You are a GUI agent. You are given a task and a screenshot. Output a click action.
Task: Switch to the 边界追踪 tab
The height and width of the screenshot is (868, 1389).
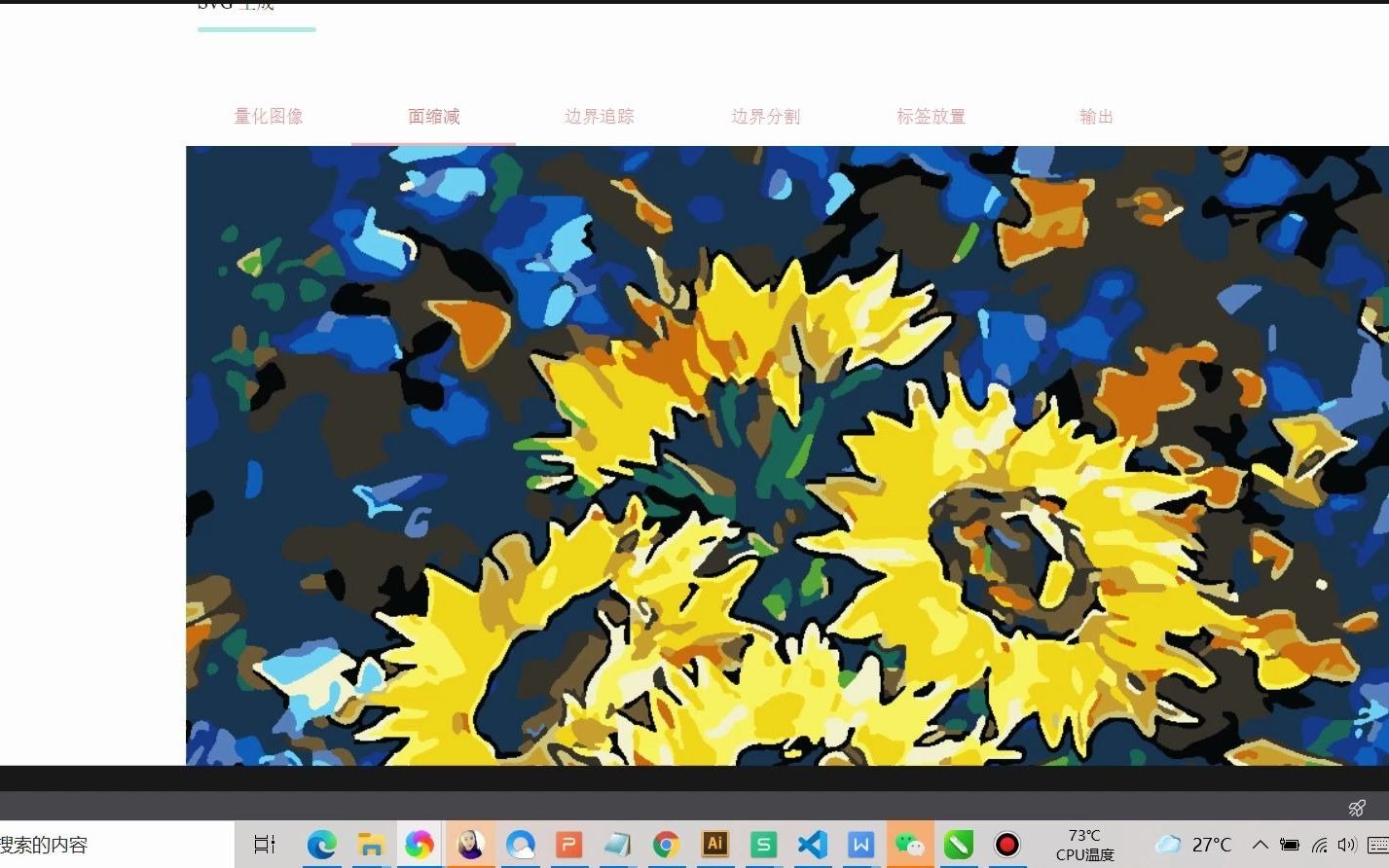(599, 116)
